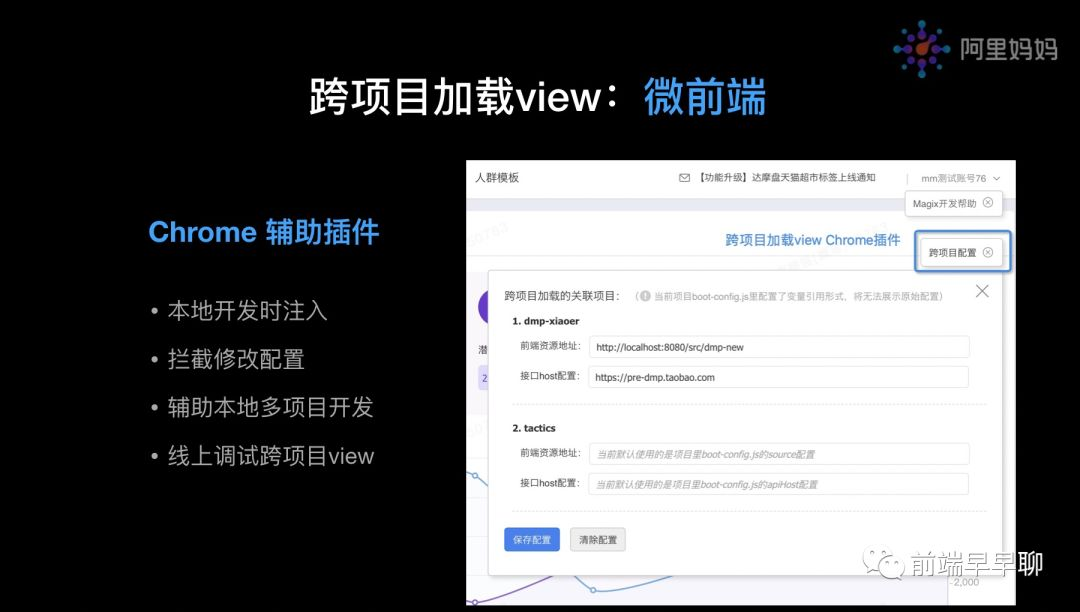Focus tactics 接口host配置 input field
Viewport: 1080px width, 612px height.
coord(778,484)
